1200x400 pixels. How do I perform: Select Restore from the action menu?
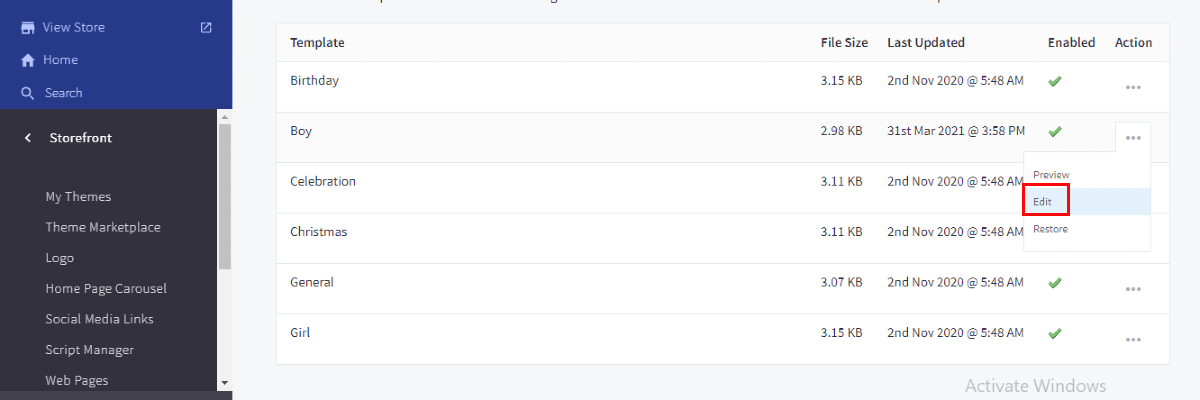pos(1050,229)
